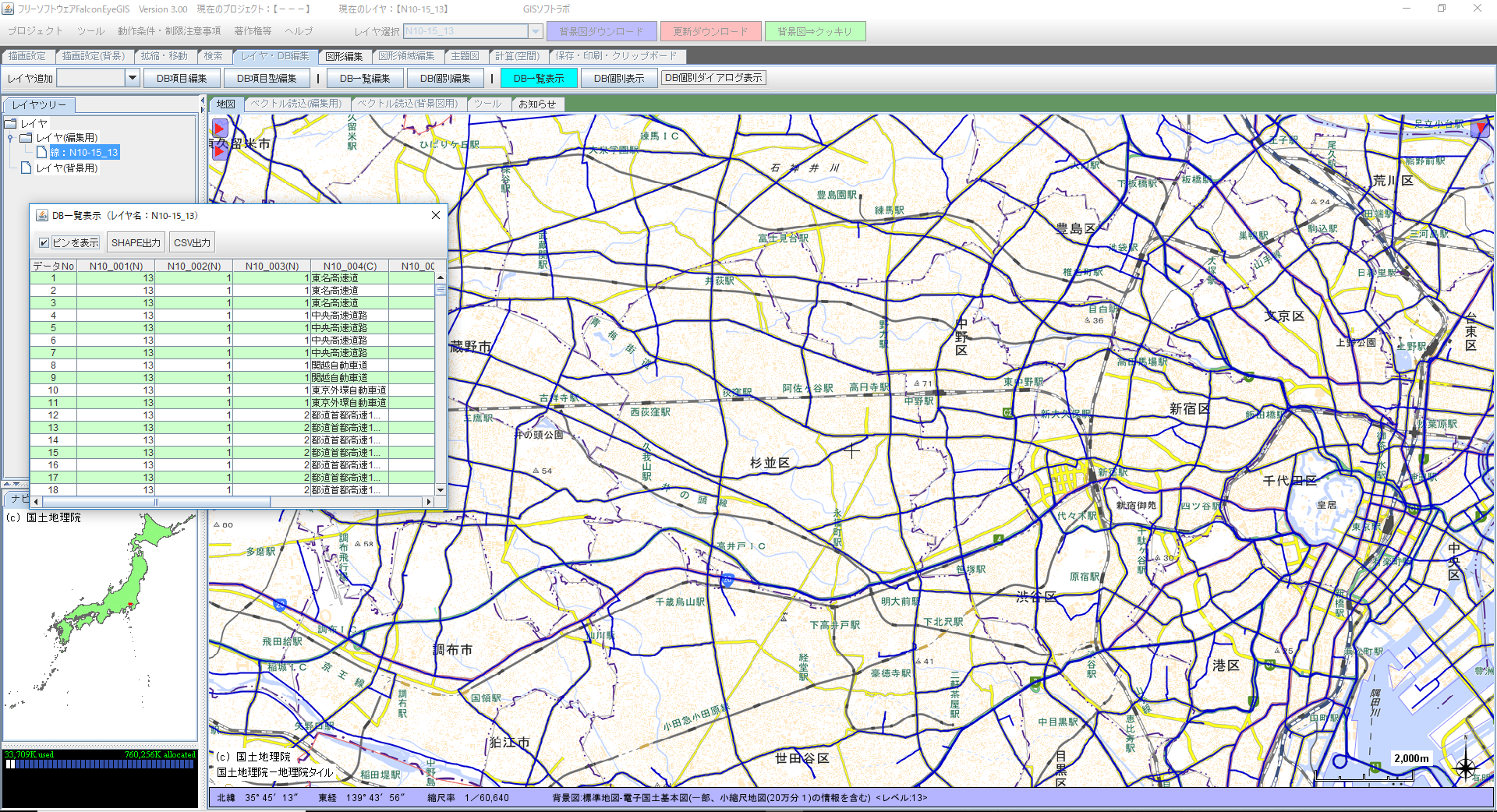Select the レイヤツリー panel tab
The image size is (1497, 812).
point(39,104)
